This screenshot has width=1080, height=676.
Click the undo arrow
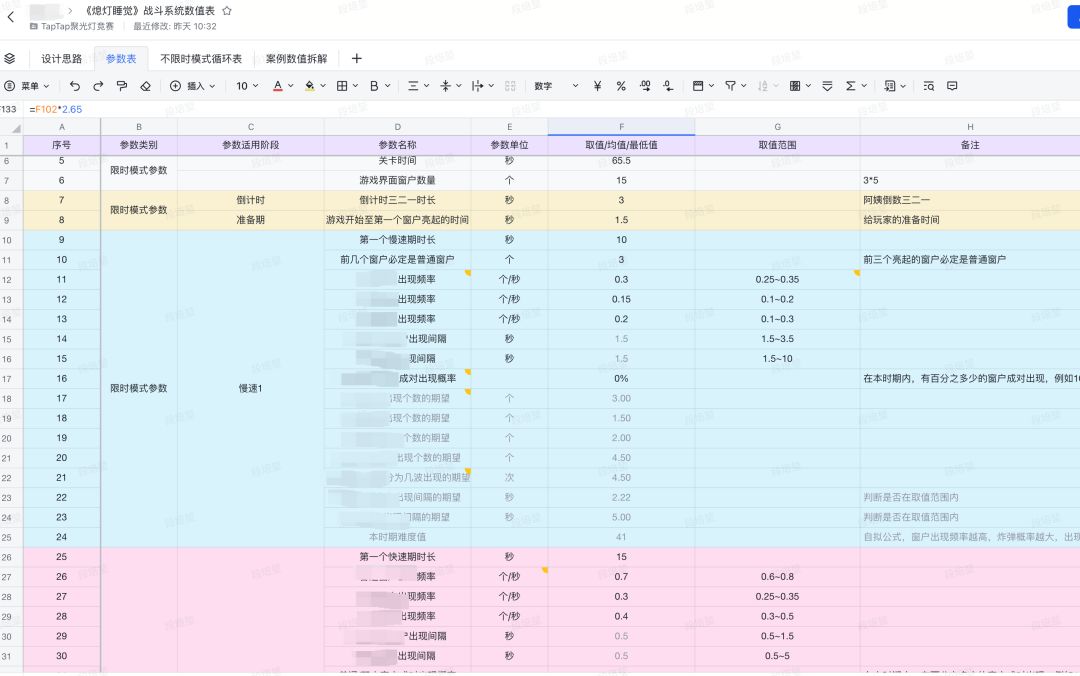(74, 86)
